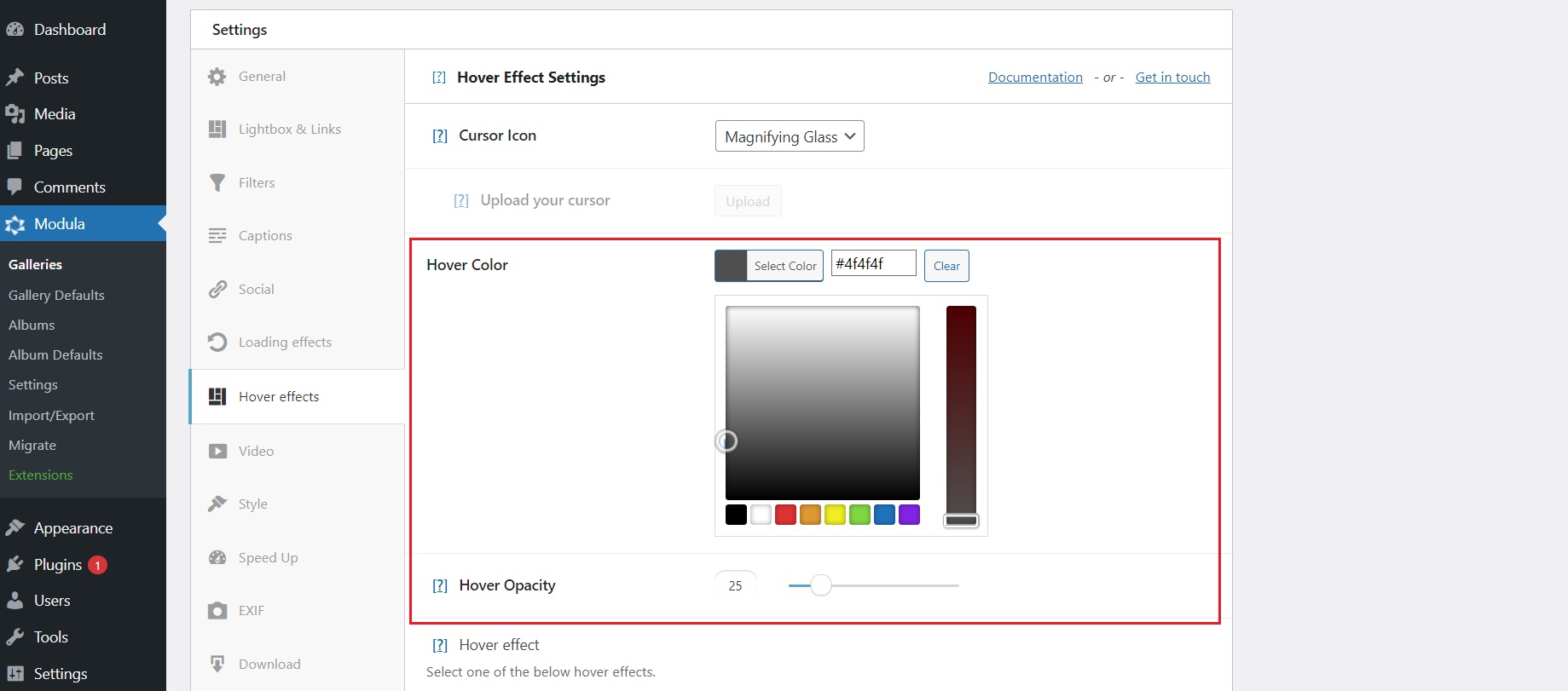Click the vertical hue slider handle
Image resolution: width=1568 pixels, height=691 pixels.
point(961,521)
